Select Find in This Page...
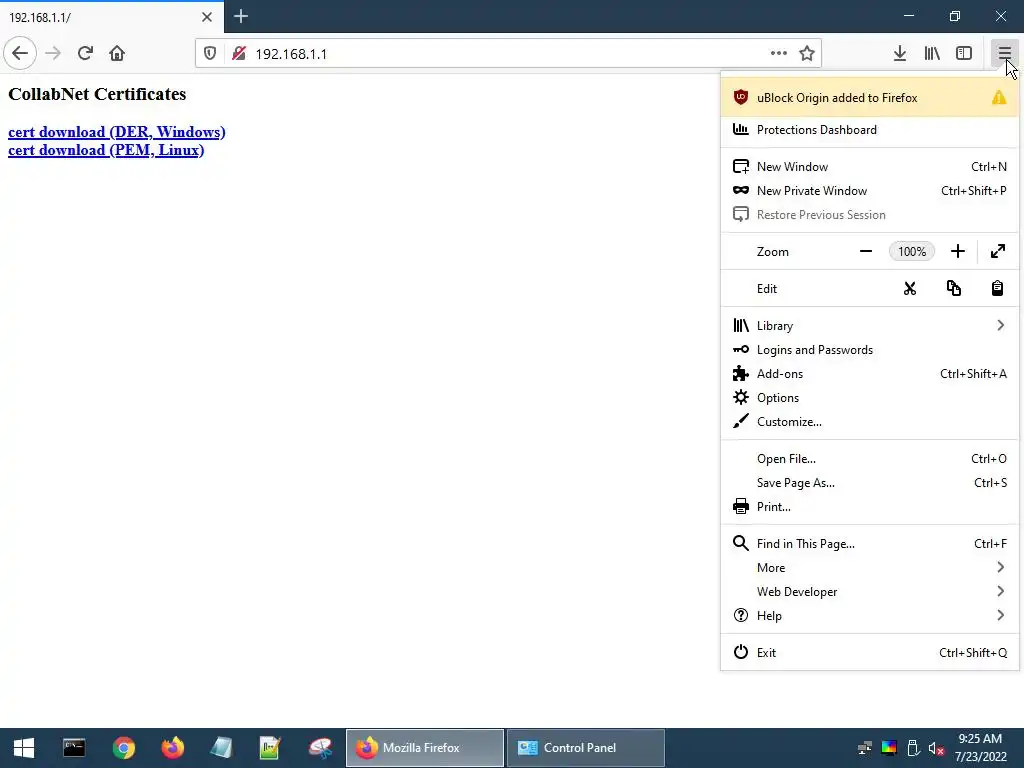Screen dimensions: 1024x768 click(869, 544)
